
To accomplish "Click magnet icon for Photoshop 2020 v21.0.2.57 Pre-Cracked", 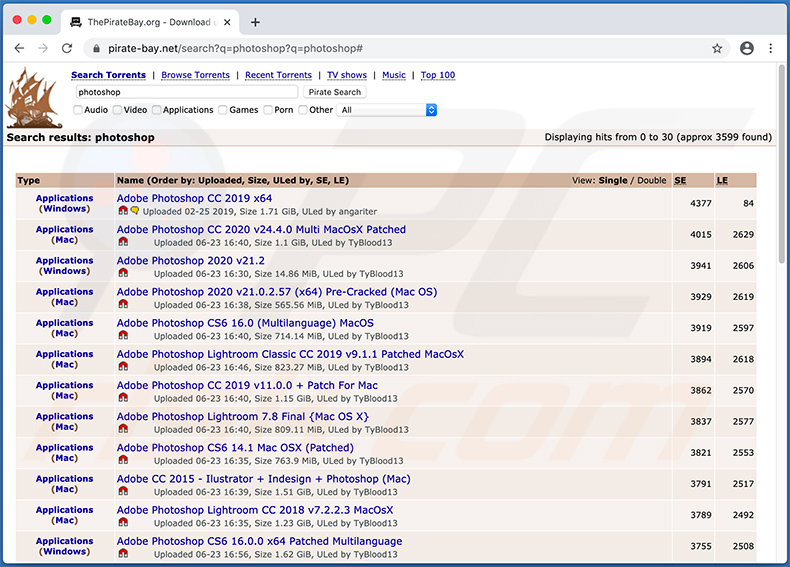I will [x=123, y=304].
